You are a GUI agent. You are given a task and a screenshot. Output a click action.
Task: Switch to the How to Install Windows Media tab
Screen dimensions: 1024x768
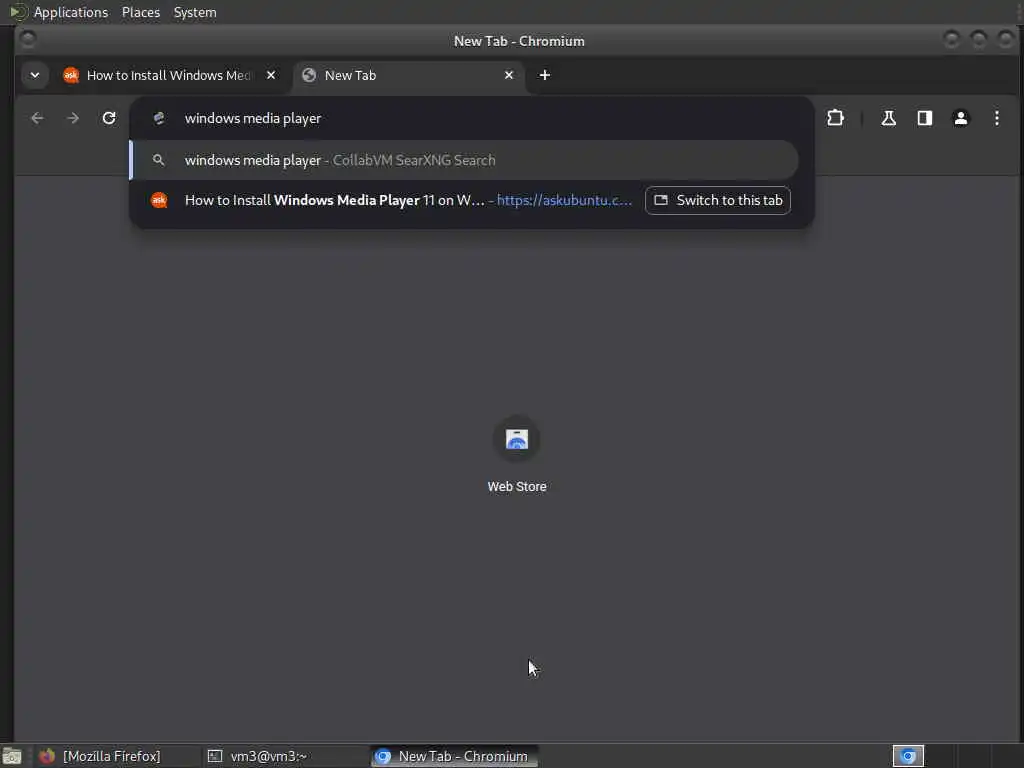(x=170, y=75)
